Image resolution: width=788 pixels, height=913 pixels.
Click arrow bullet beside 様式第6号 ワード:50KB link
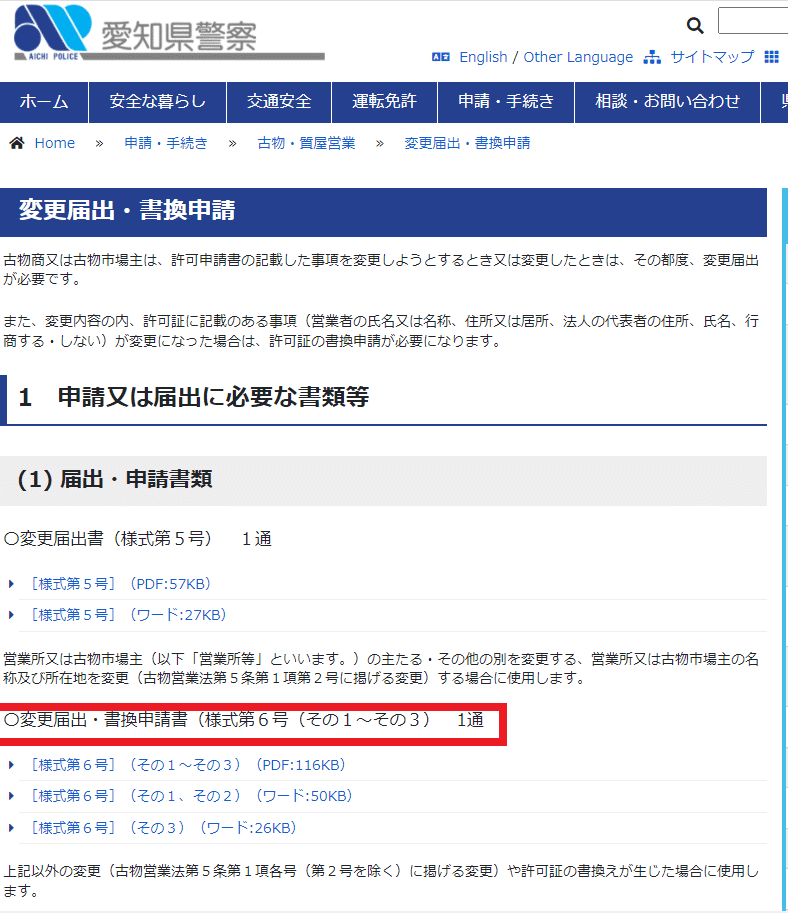pyautogui.click(x=11, y=796)
